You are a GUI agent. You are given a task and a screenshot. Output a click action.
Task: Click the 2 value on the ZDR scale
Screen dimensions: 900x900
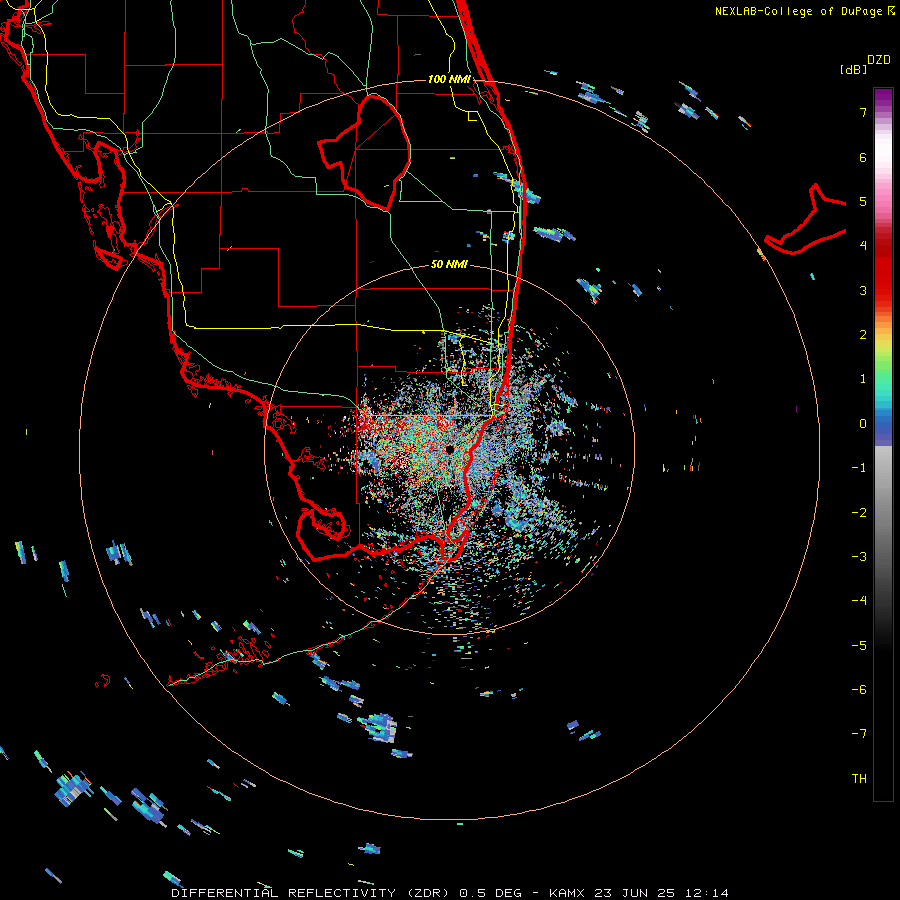(x=863, y=335)
